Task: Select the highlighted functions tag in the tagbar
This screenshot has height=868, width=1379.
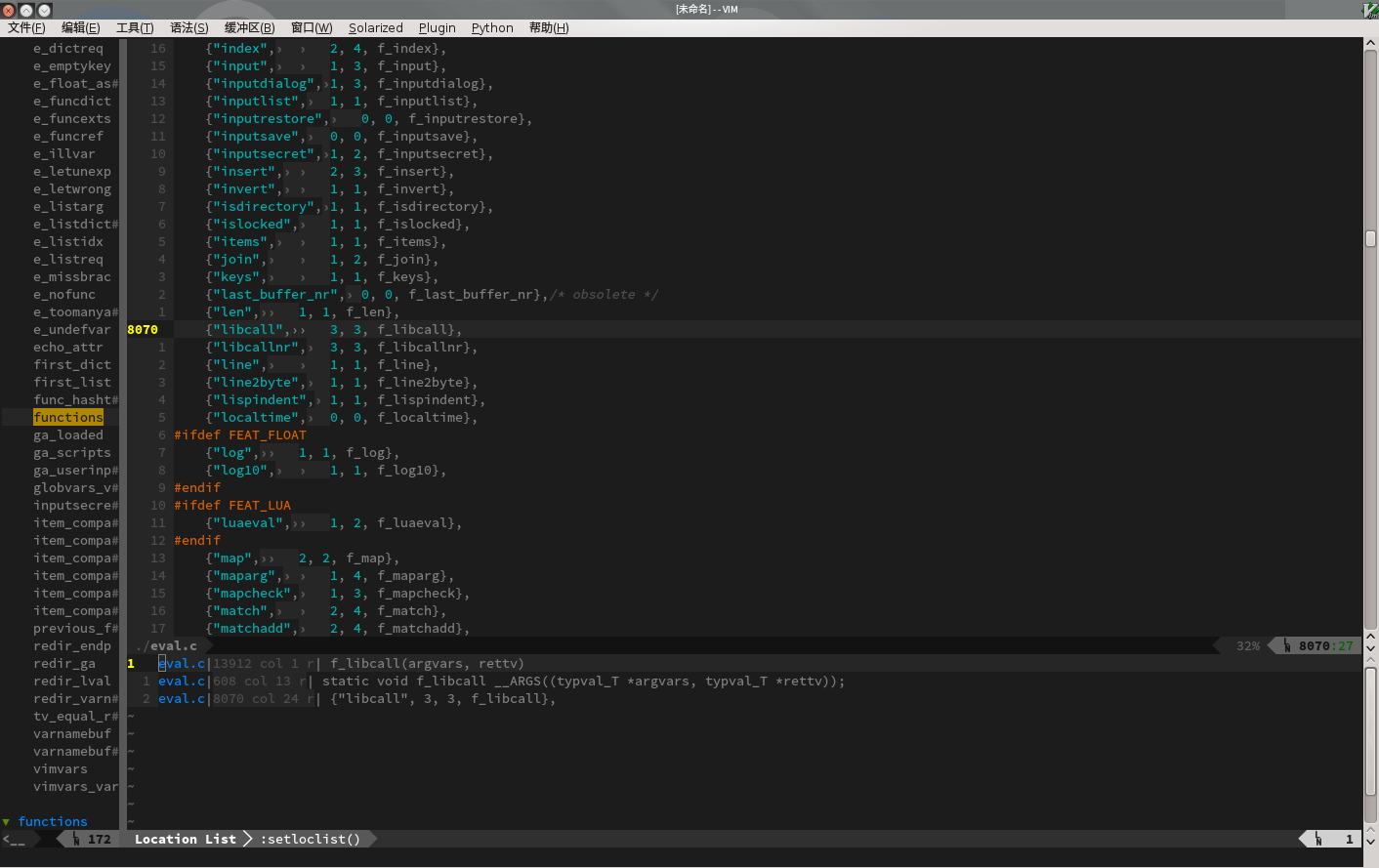Action: tap(67, 418)
